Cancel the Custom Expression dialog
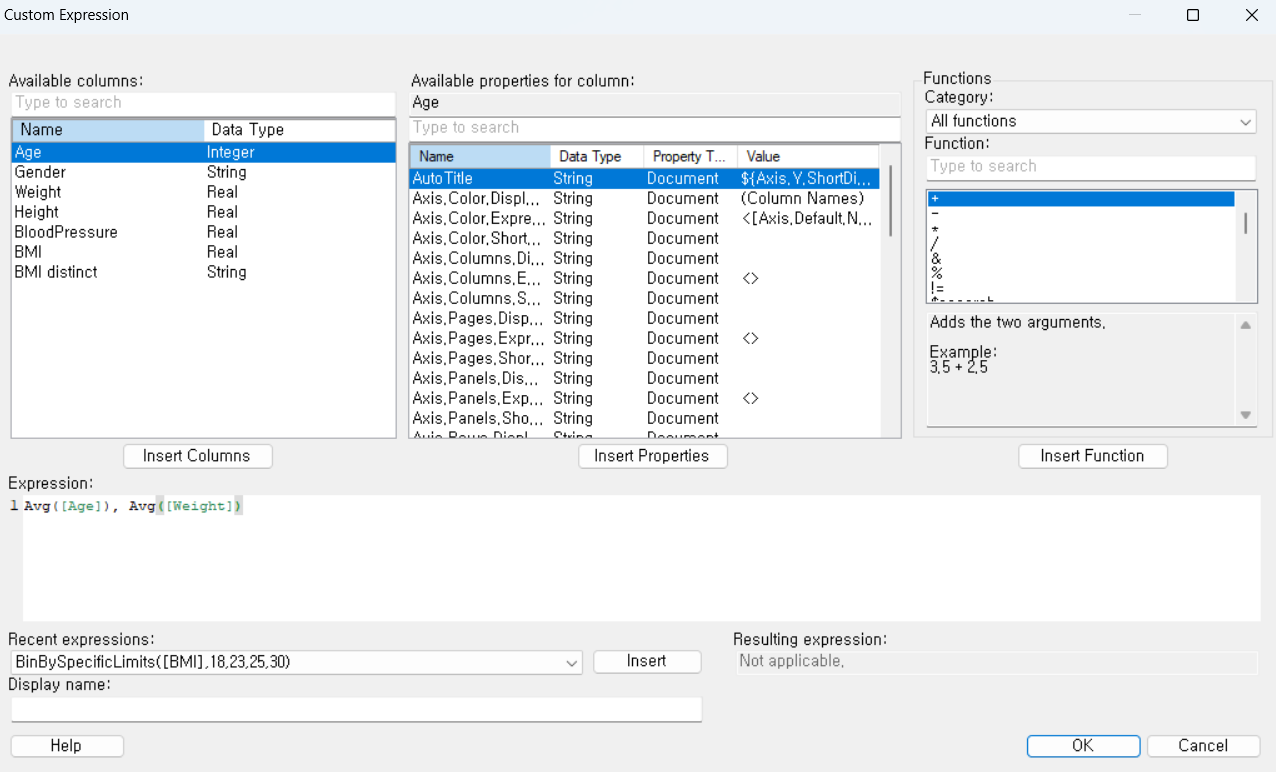Image resolution: width=1276 pixels, height=772 pixels. pyautogui.click(x=1203, y=746)
